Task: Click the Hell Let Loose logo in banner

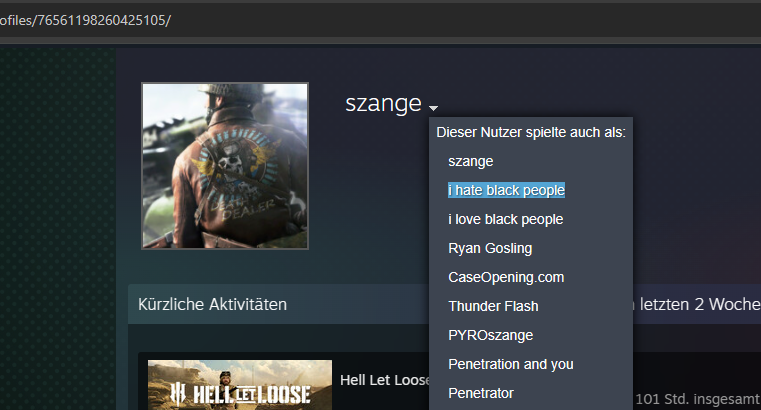Action: (240, 394)
